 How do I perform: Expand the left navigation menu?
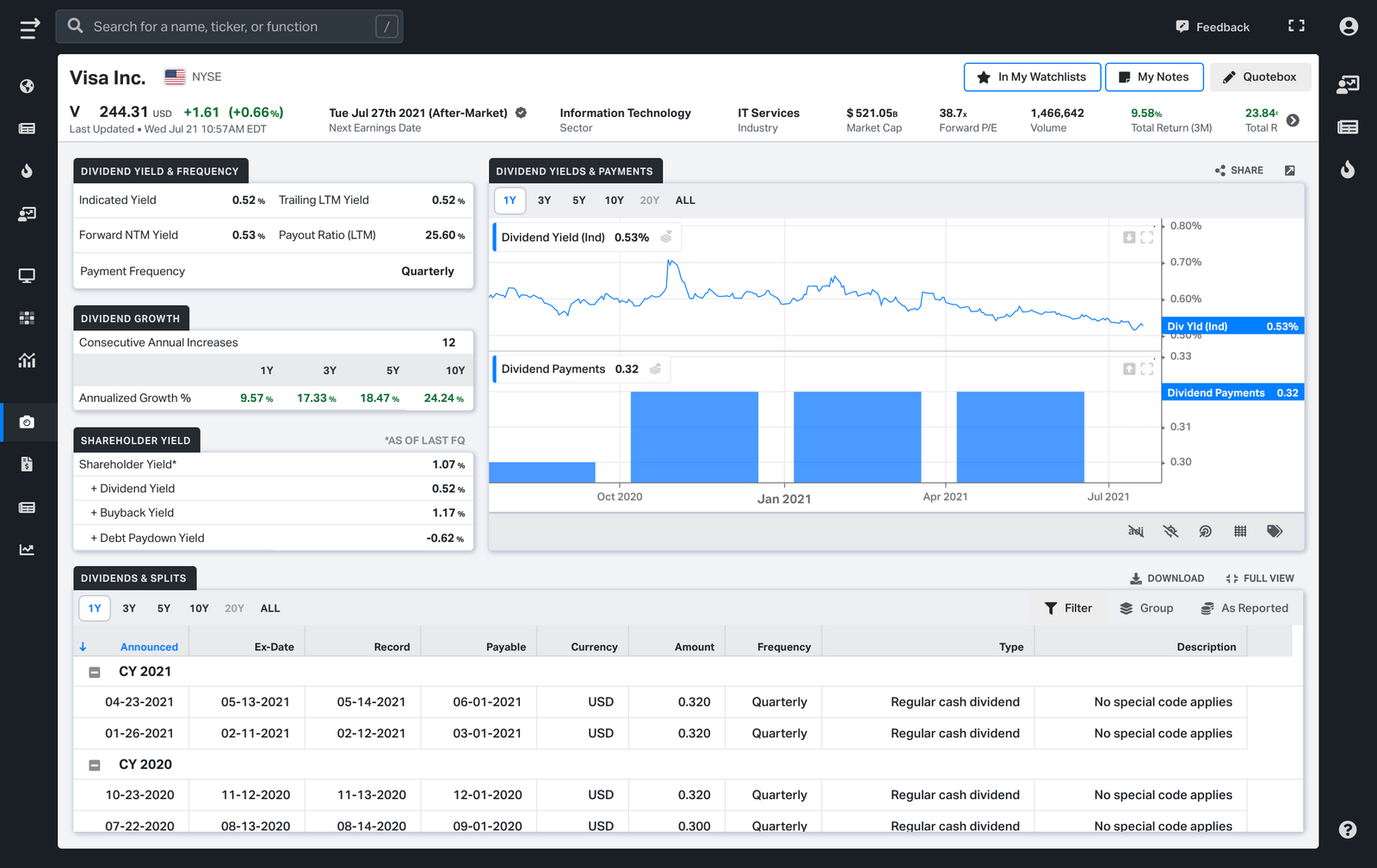(x=29, y=28)
